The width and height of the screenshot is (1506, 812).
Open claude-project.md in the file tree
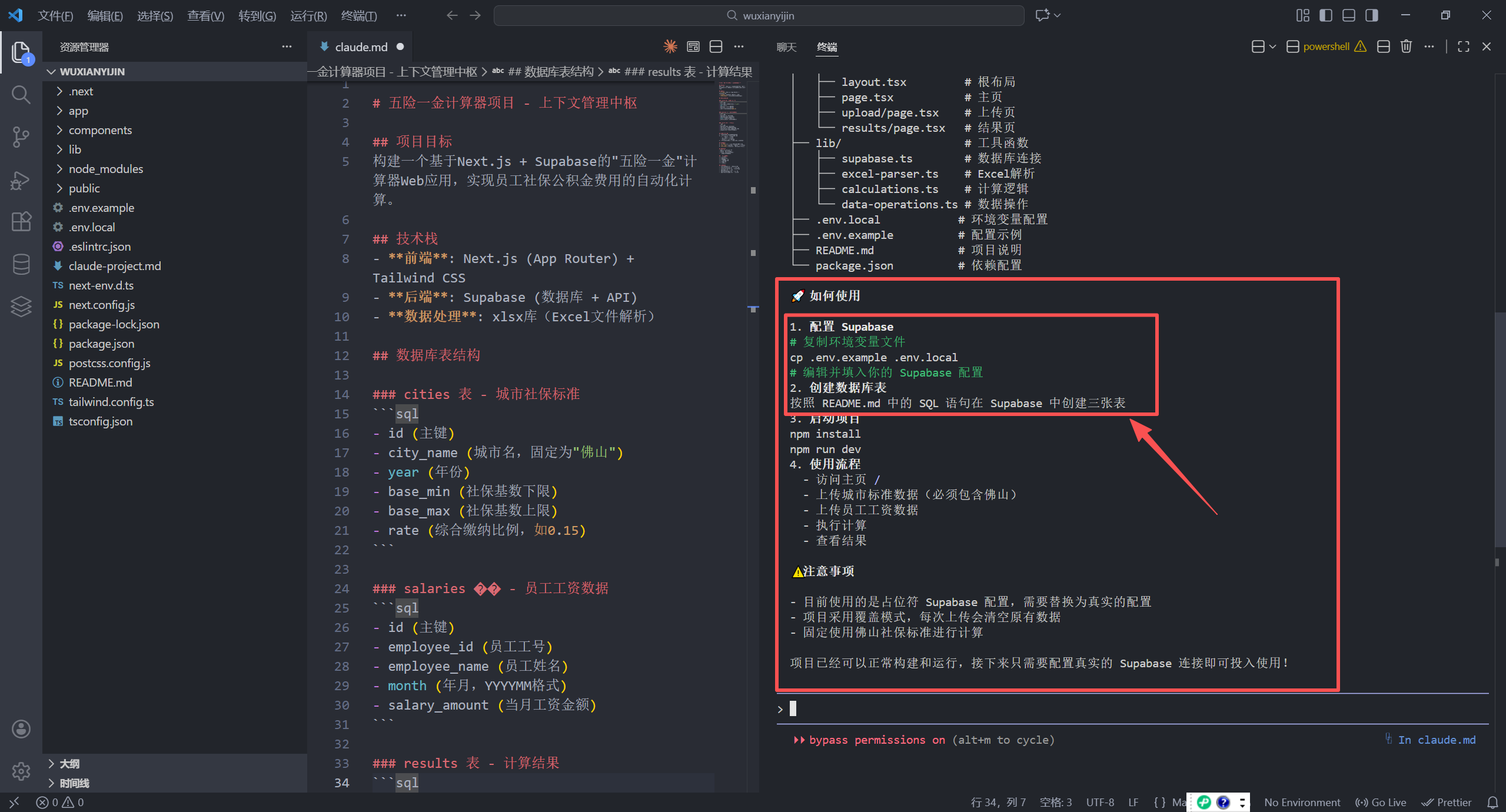175,266
